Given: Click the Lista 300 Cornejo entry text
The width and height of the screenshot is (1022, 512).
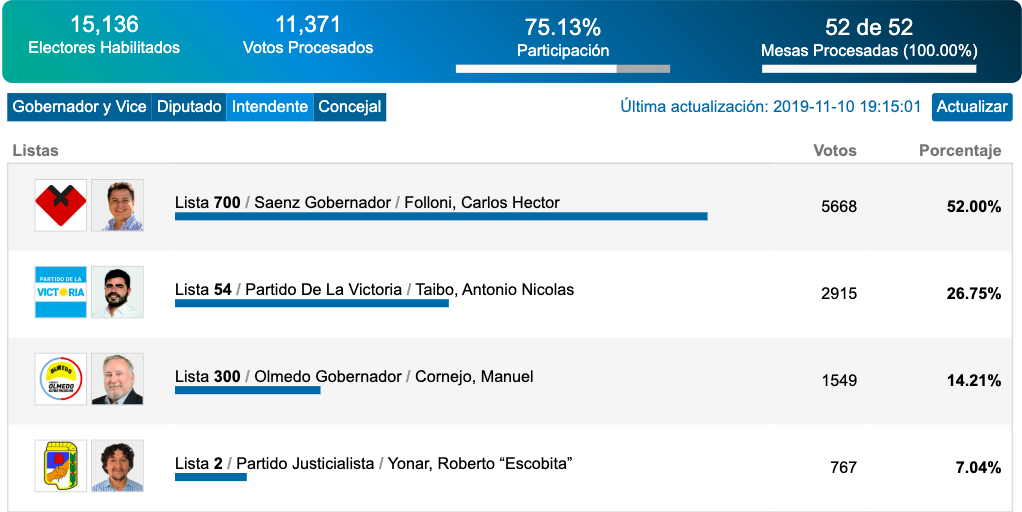Looking at the screenshot, I should (354, 377).
